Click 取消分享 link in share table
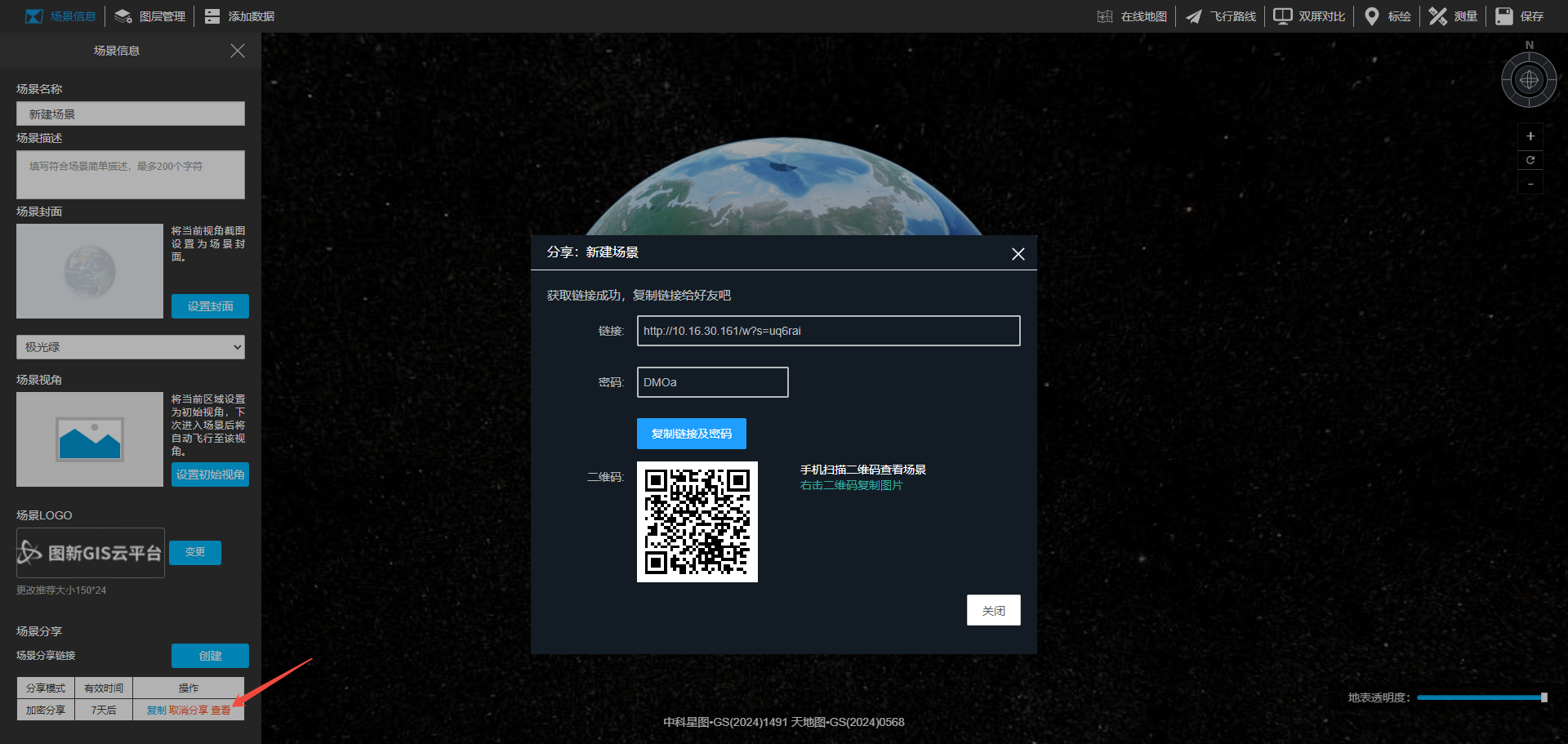1568x744 pixels. click(189, 711)
